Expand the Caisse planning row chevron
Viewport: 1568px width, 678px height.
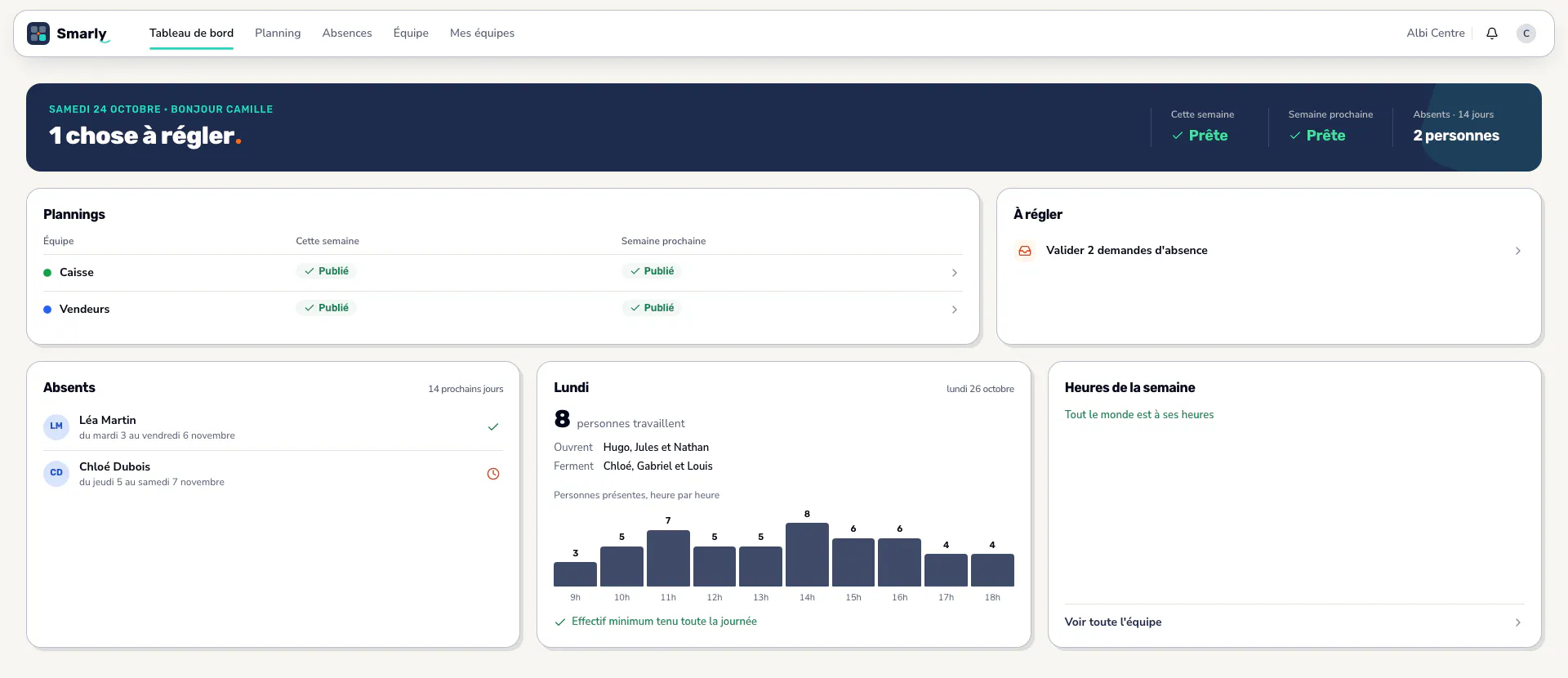(955, 273)
